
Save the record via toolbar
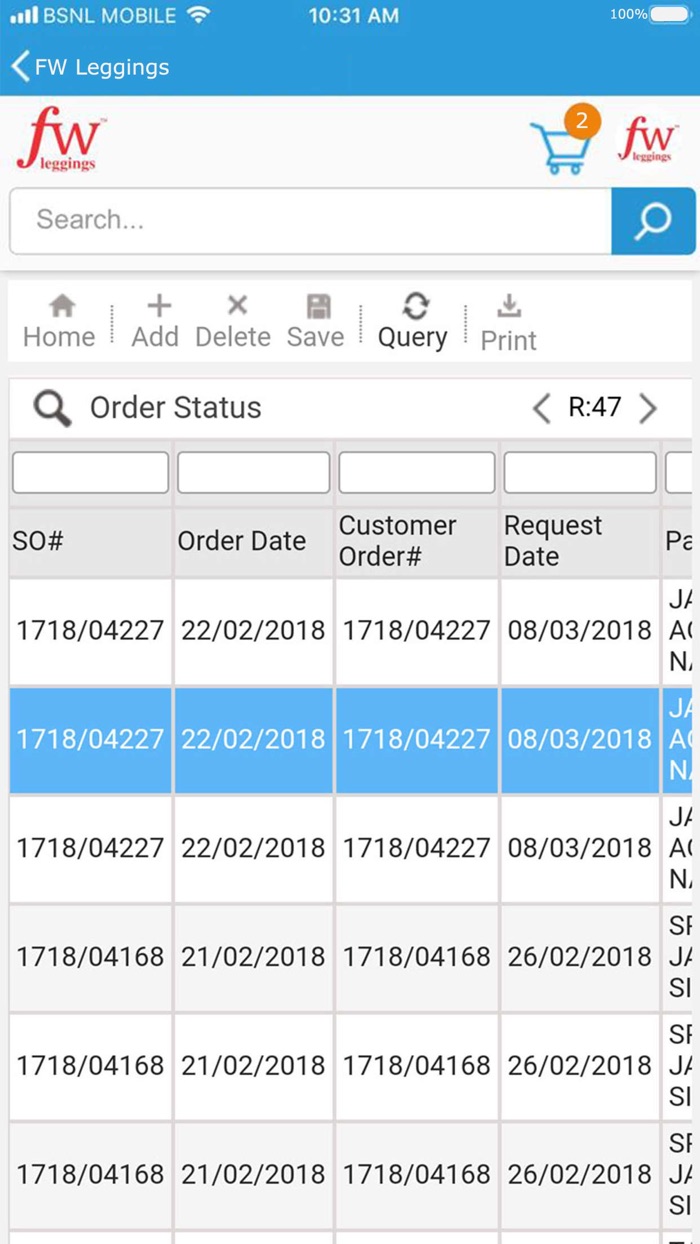[316, 323]
